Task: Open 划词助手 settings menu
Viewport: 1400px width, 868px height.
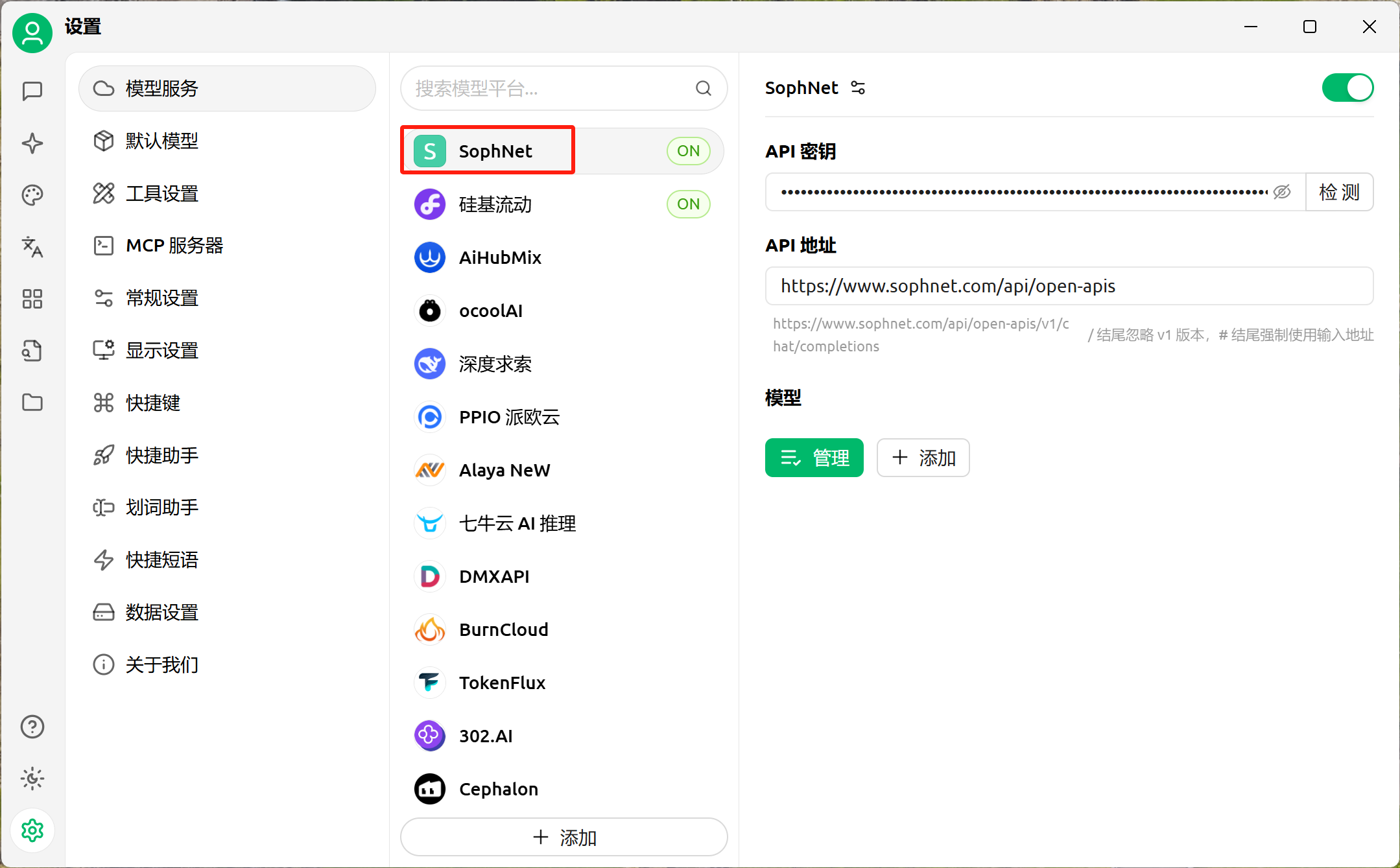Action: (227, 508)
